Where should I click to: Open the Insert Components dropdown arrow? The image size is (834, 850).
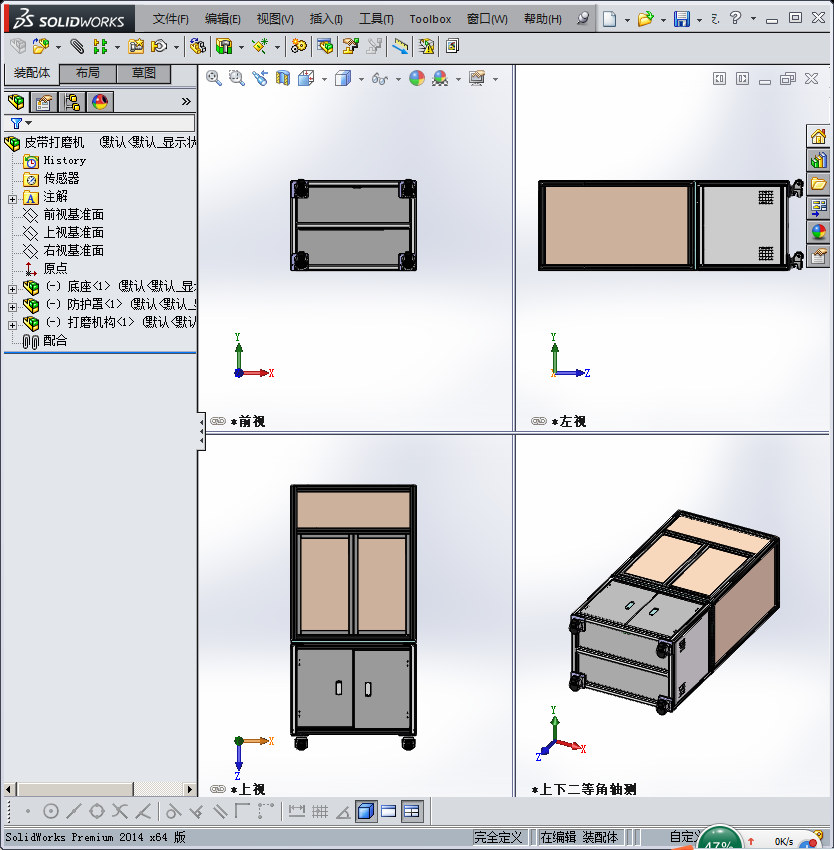58,47
